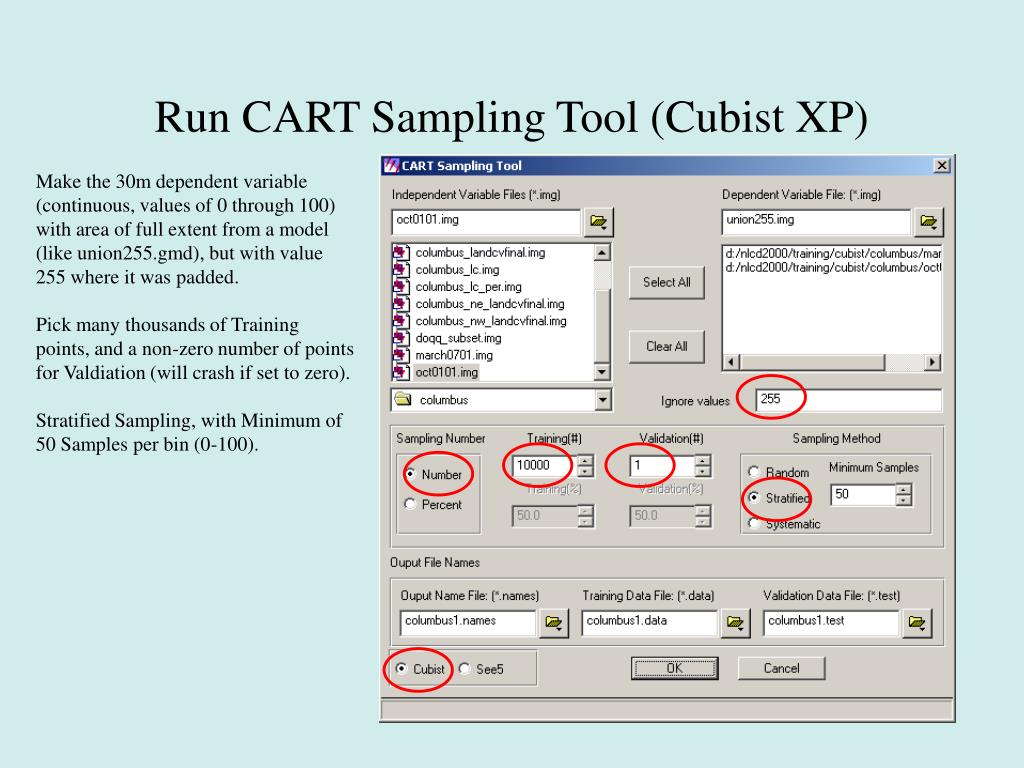This screenshot has width=1024, height=768.
Task: Open browse folder for Independent Variable Files
Action: pos(598,222)
